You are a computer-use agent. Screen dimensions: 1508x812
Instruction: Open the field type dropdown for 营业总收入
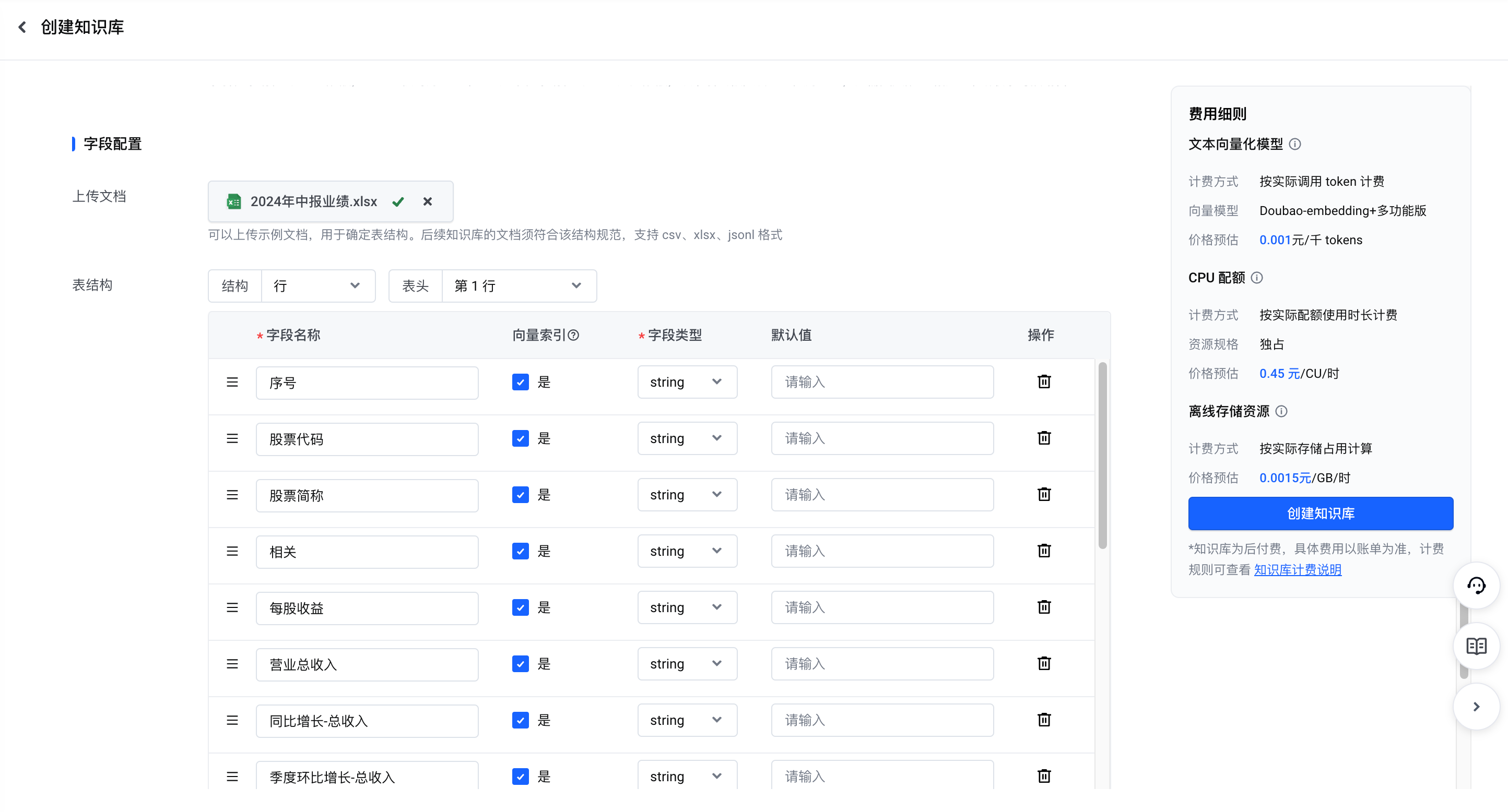coord(687,664)
